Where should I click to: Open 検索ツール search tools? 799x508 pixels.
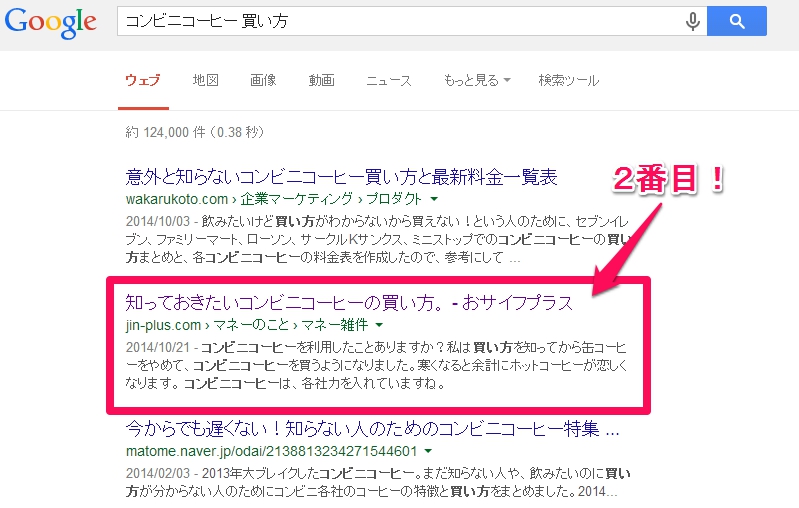[568, 80]
